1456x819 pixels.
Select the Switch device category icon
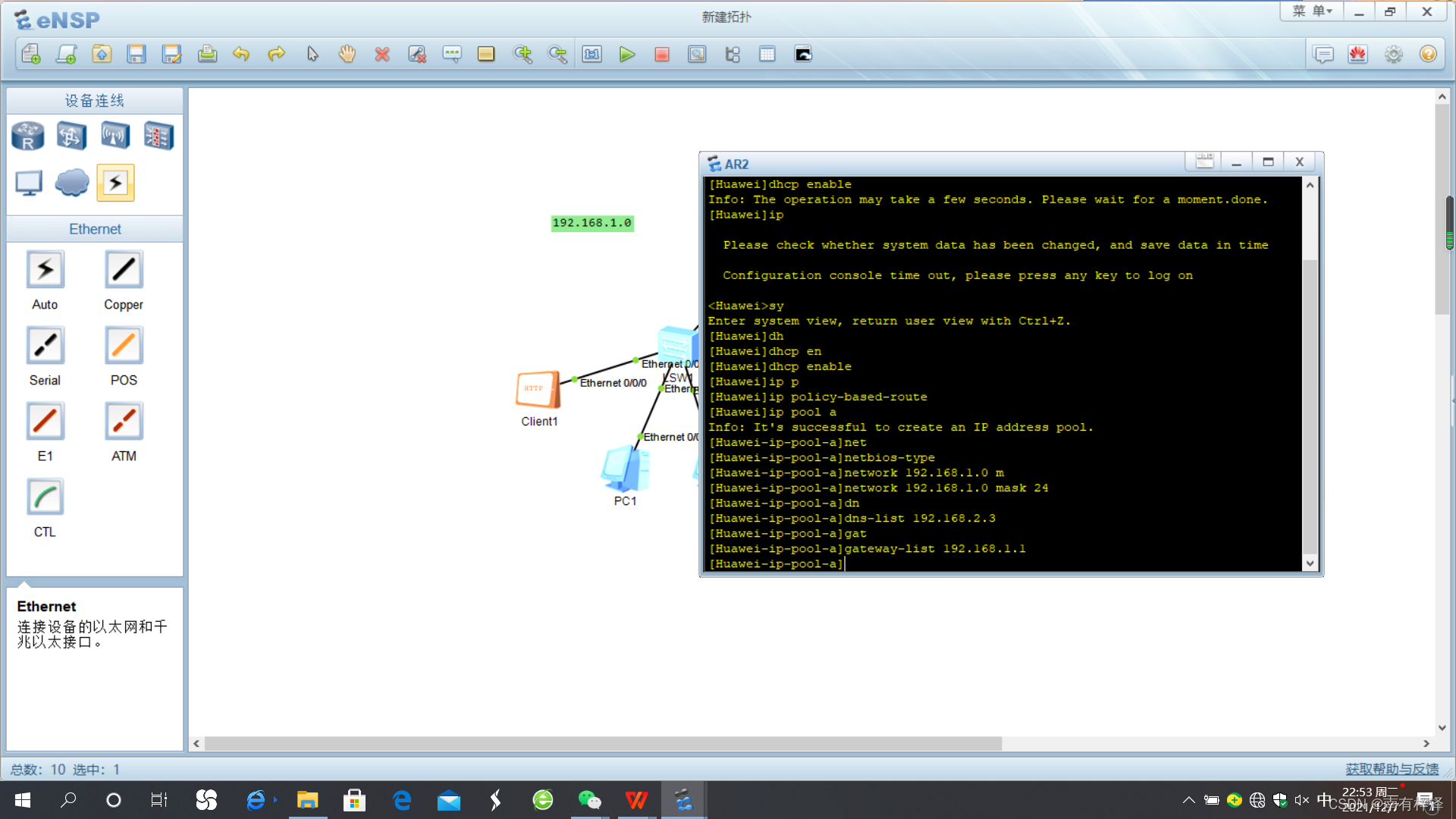click(71, 136)
